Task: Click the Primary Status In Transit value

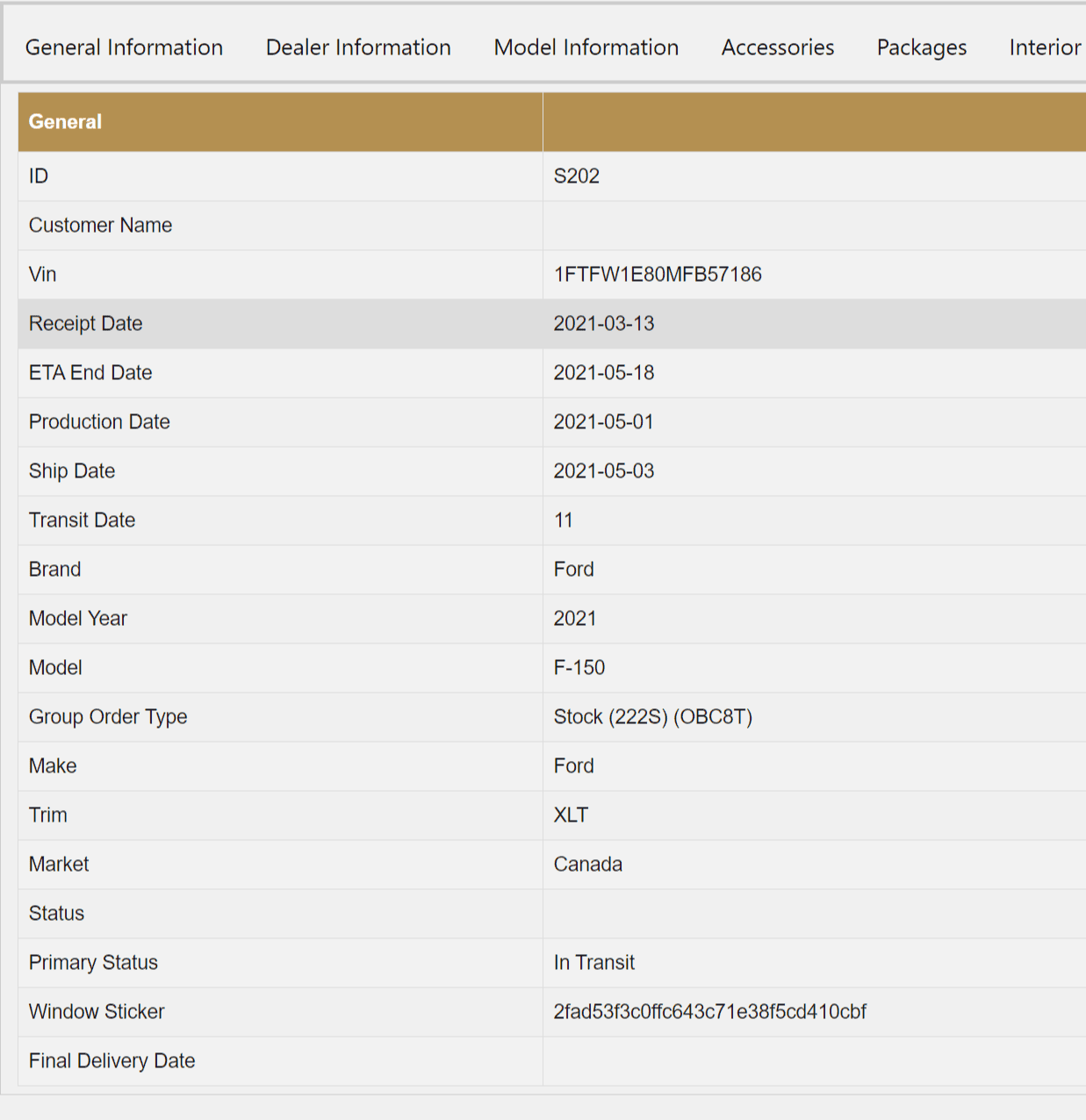Action: 593,963
